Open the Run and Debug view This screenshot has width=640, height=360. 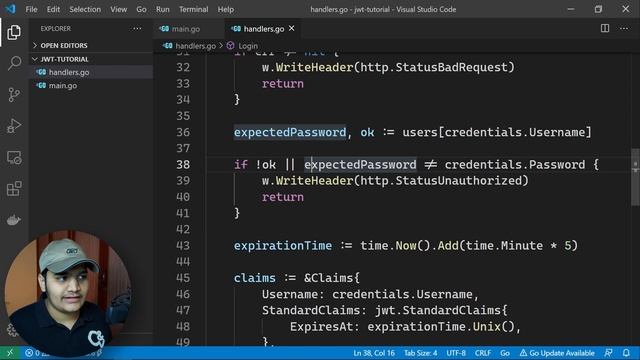pyautogui.click(x=14, y=126)
